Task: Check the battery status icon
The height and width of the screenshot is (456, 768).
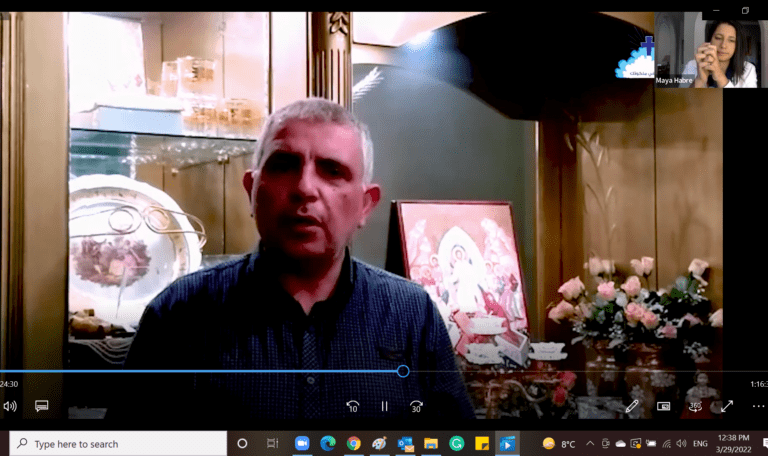Action: (651, 444)
